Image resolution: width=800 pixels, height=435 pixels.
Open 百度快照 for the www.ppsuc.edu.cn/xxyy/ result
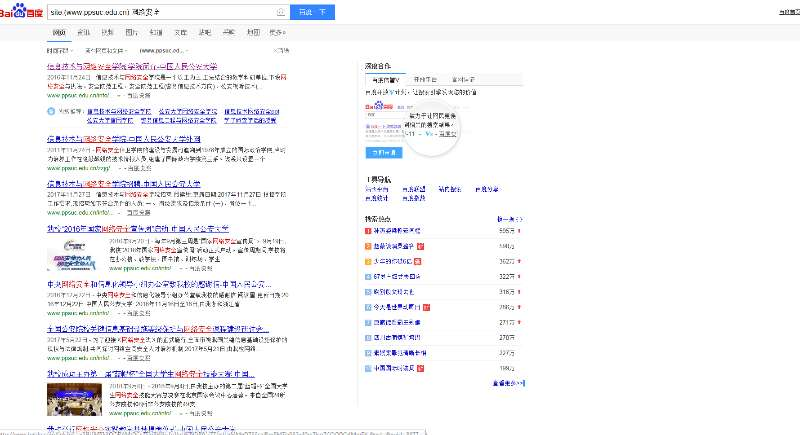coord(139,168)
